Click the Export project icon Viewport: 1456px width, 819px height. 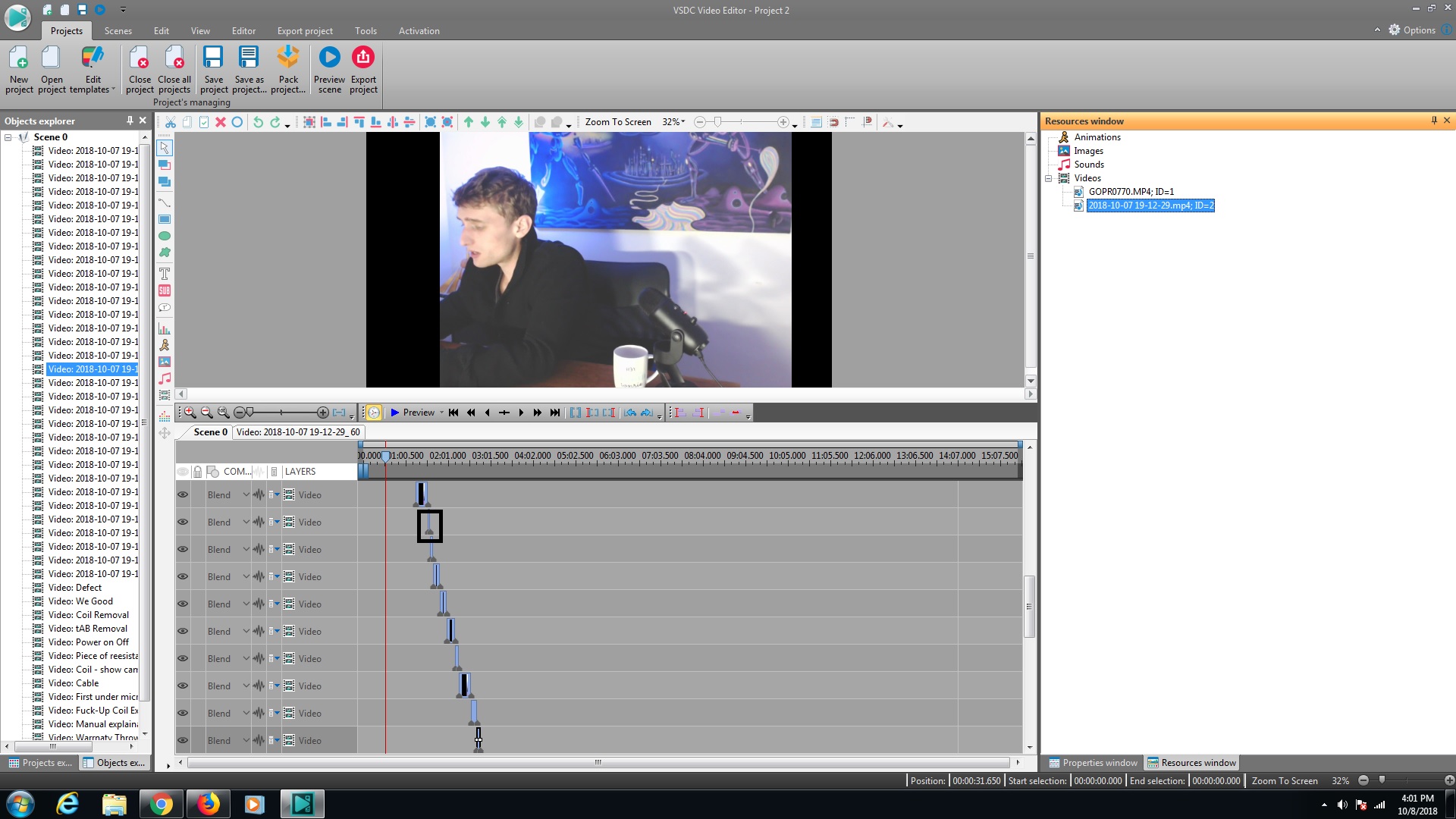(363, 58)
